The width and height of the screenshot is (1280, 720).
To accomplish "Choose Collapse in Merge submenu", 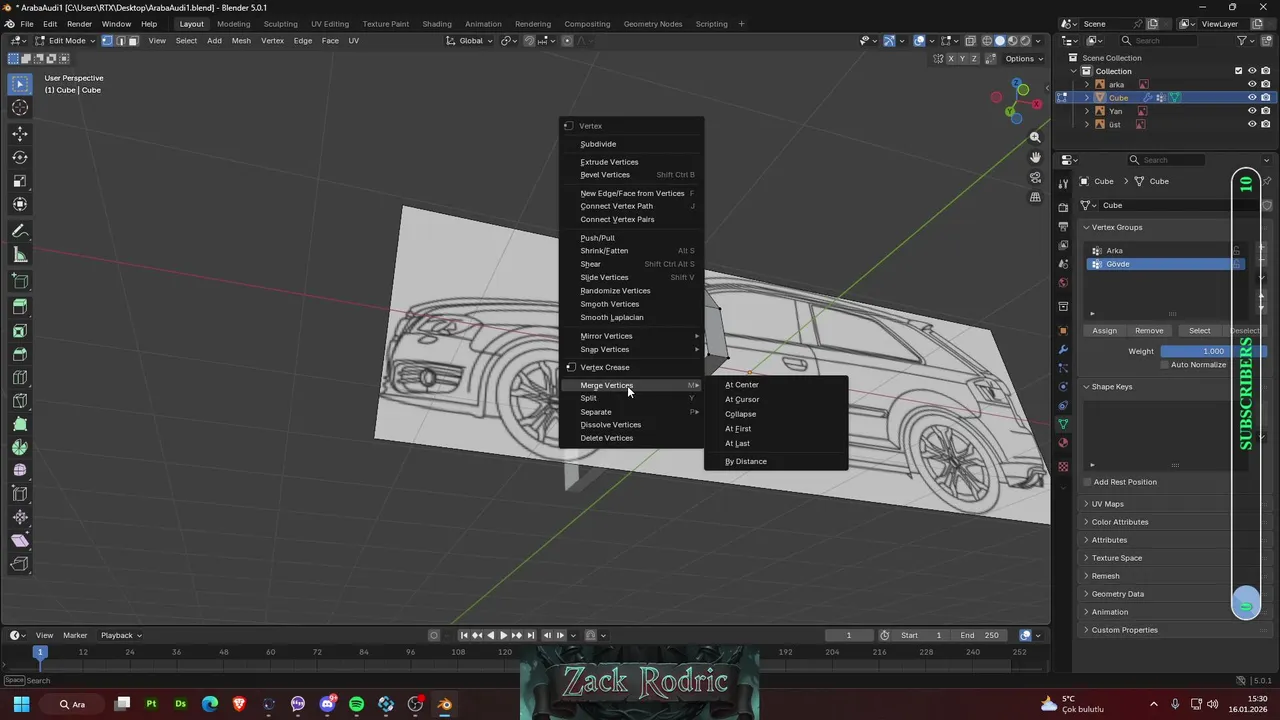I will coord(776,414).
